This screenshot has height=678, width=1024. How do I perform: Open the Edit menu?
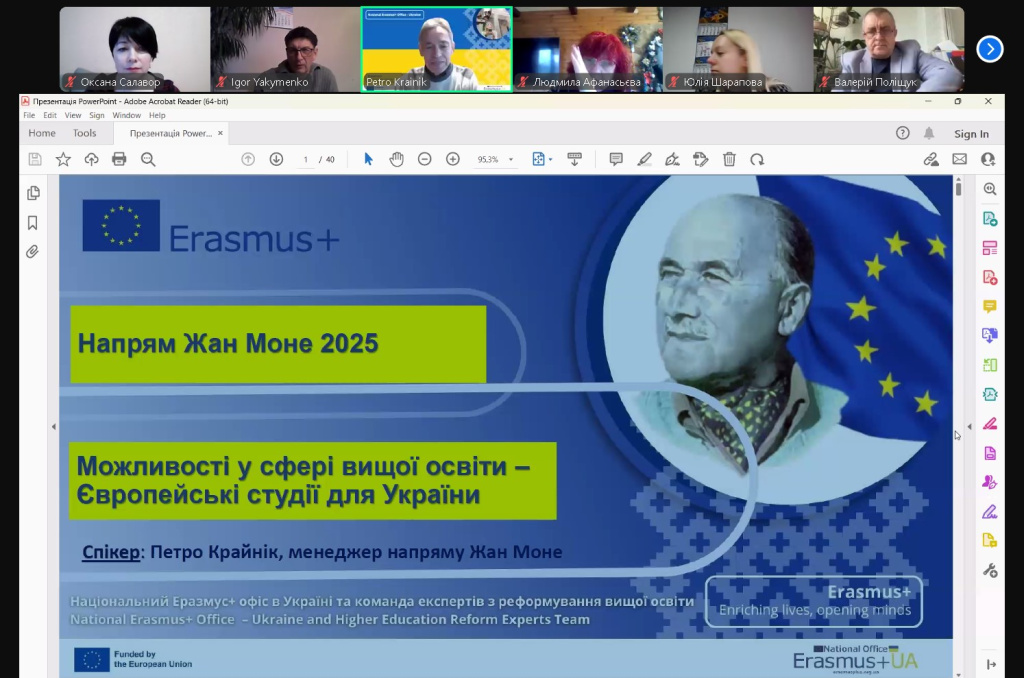point(50,115)
